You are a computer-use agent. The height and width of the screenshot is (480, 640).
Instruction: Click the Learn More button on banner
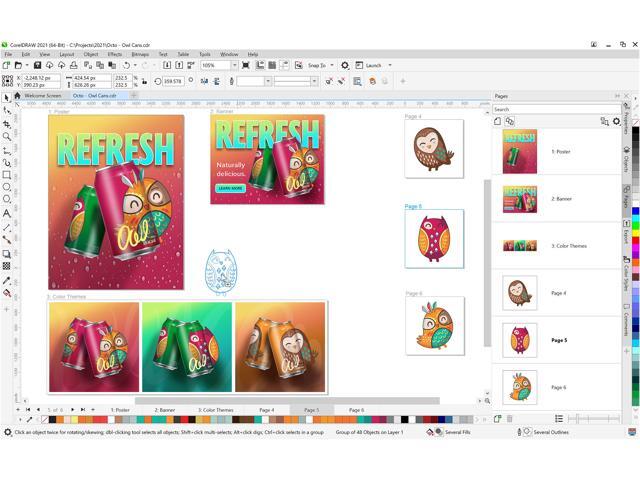(x=230, y=188)
